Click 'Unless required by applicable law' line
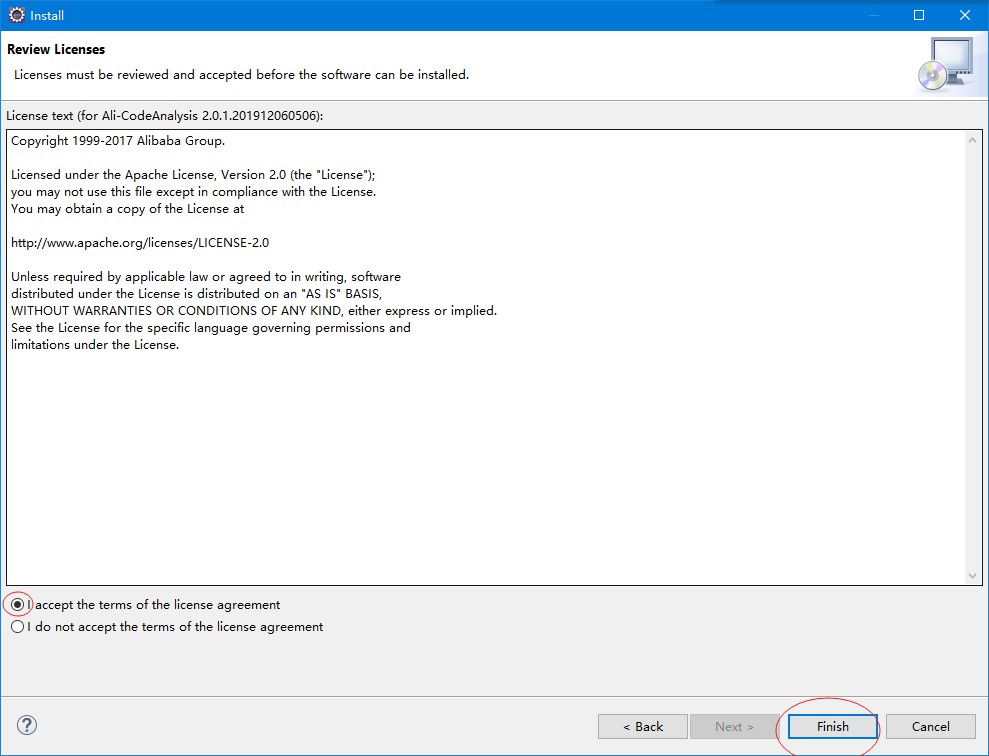This screenshot has width=989, height=756. [206, 277]
